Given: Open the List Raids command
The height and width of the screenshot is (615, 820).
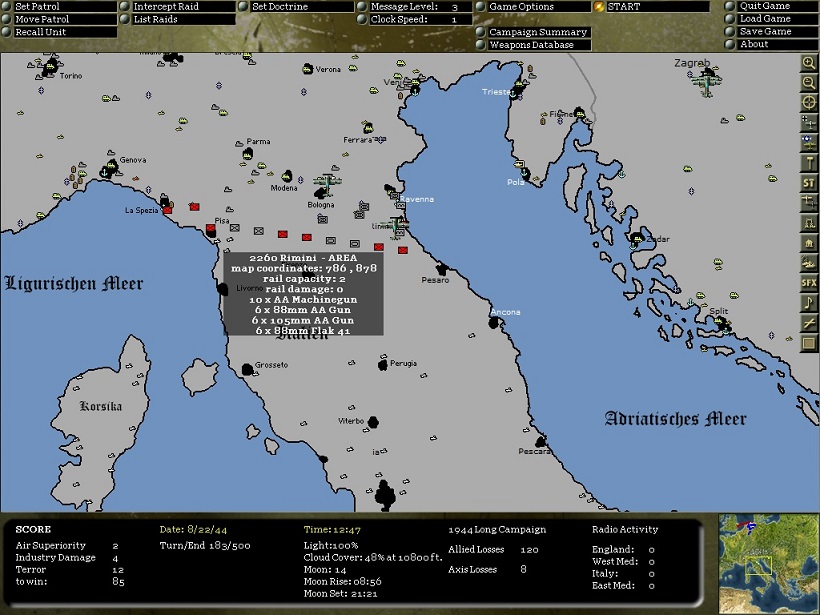Looking at the screenshot, I should pos(178,19).
